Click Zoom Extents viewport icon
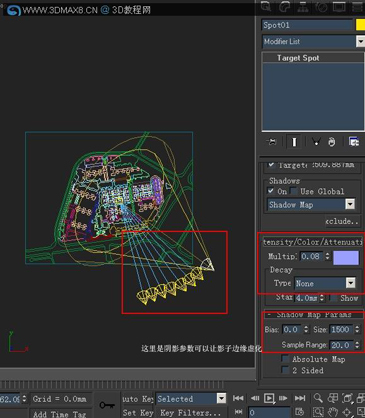365x418 pixels. pos(347,398)
